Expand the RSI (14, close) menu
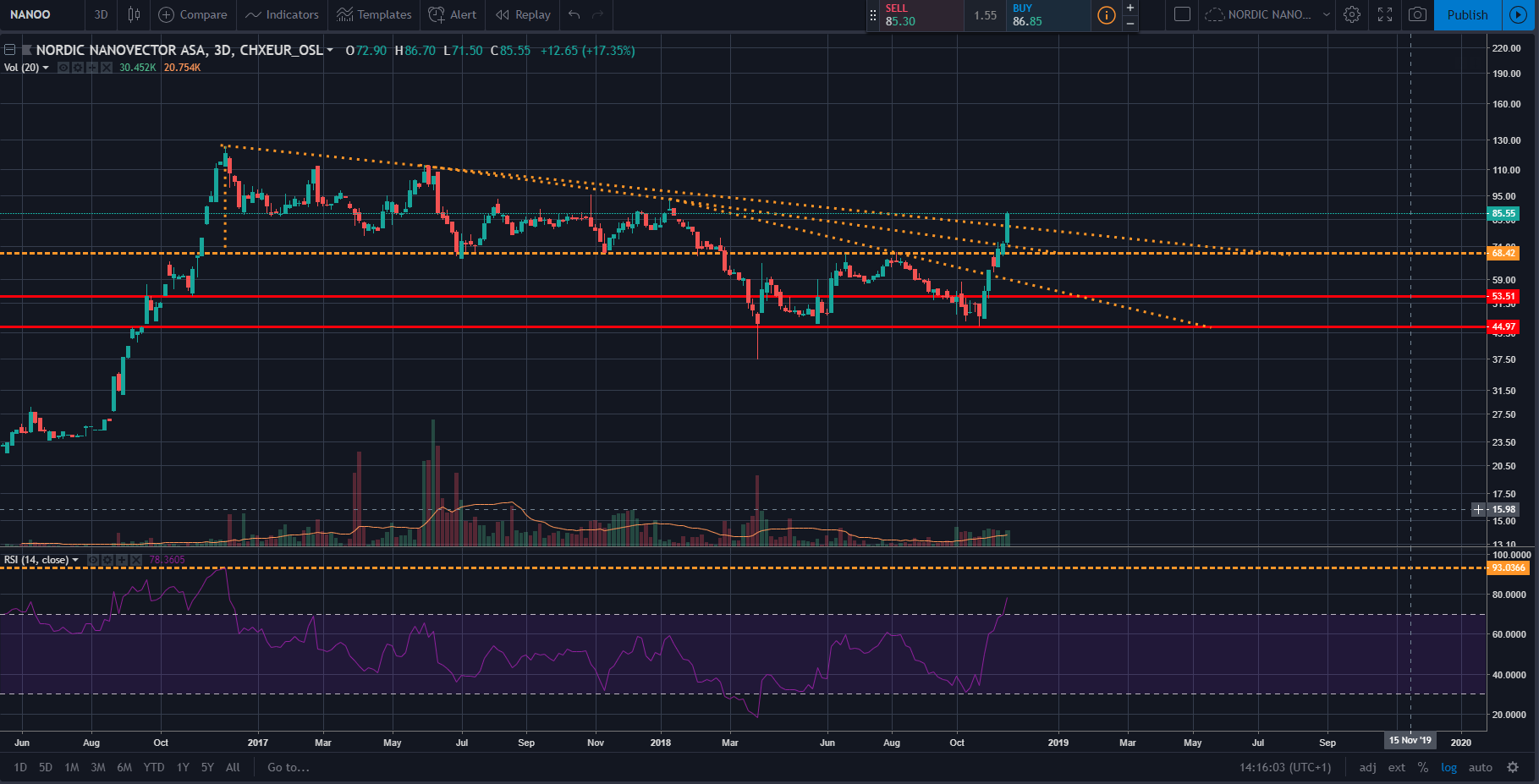The height and width of the screenshot is (784, 1539). tap(75, 560)
